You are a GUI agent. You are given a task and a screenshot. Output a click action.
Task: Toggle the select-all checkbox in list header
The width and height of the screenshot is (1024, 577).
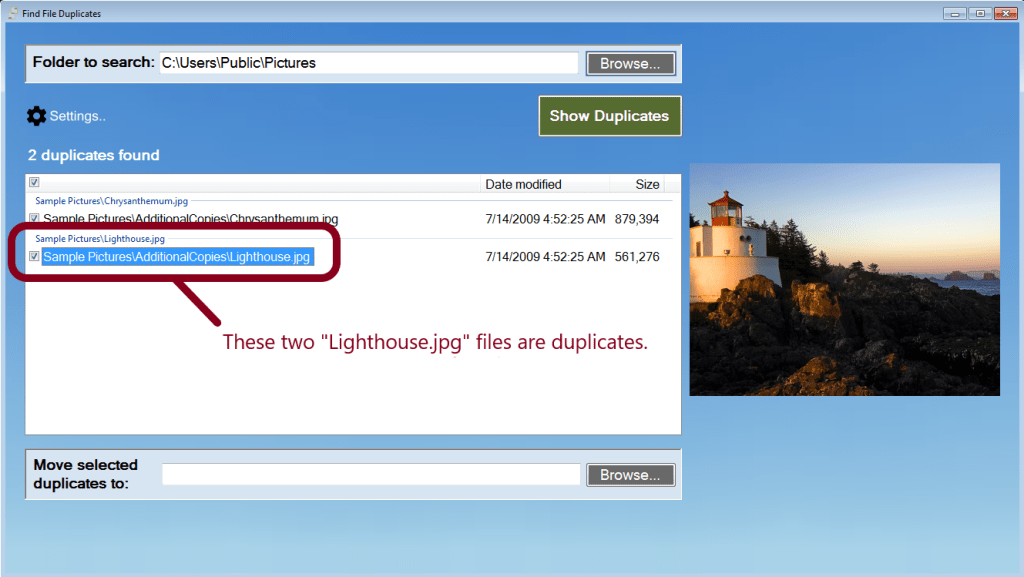[34, 183]
